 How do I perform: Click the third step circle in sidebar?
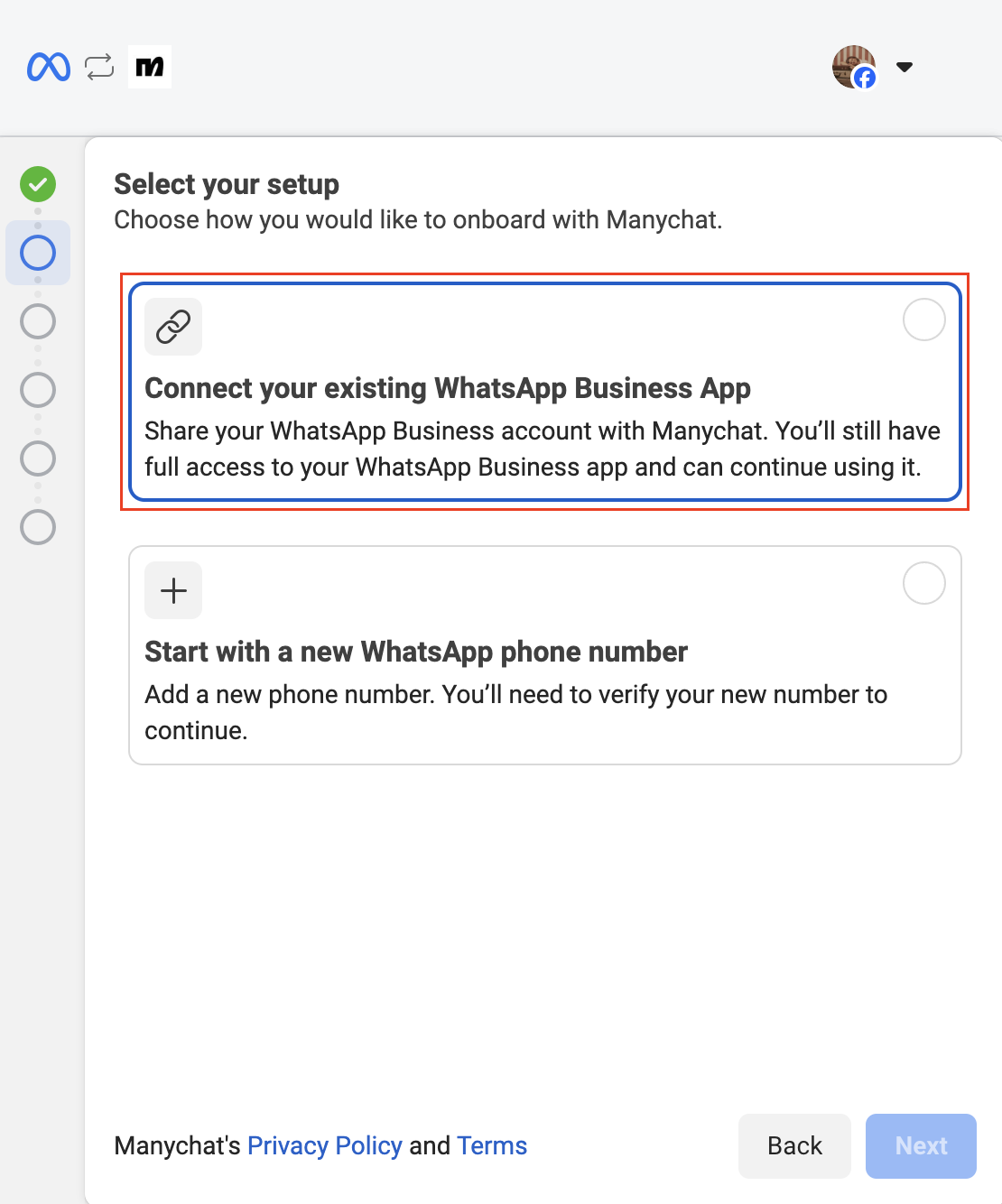[x=38, y=321]
